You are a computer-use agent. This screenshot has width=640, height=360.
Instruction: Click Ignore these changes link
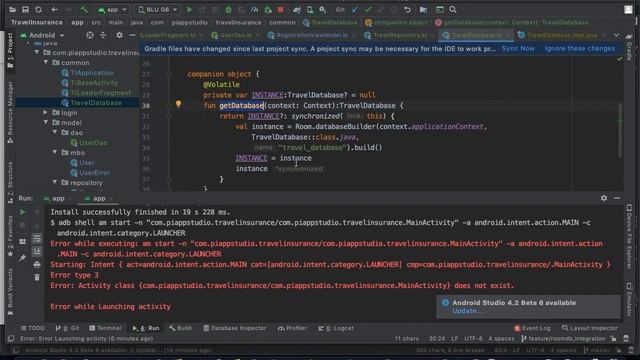tap(580, 49)
